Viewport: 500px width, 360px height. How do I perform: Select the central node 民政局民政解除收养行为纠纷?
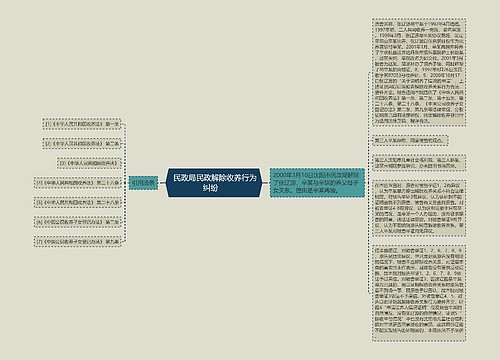point(213,183)
